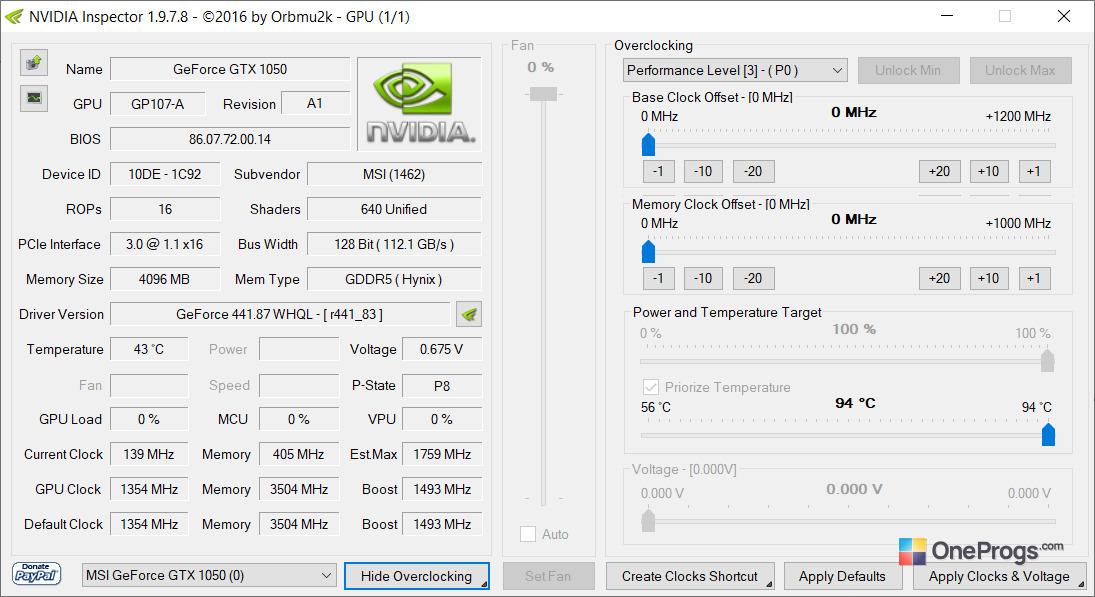Click Memory Clock Offset +1 button
Screen dimensions: 1095x597
click(1034, 278)
